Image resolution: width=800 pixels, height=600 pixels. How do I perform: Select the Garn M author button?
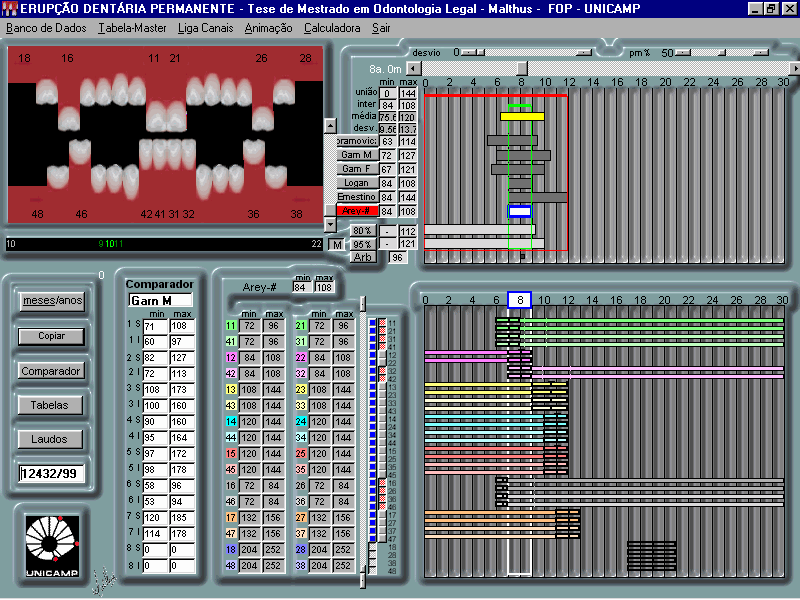(x=357, y=155)
